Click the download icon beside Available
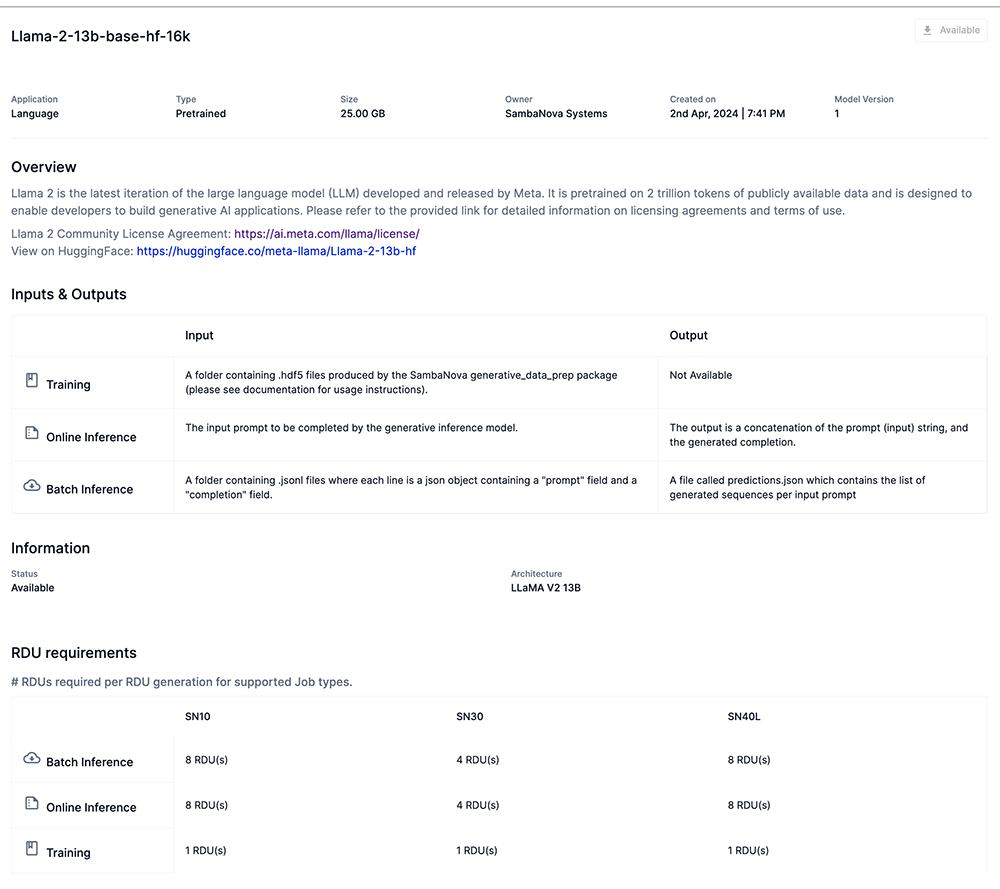Viewport: 1000px width, 889px height. pos(928,31)
